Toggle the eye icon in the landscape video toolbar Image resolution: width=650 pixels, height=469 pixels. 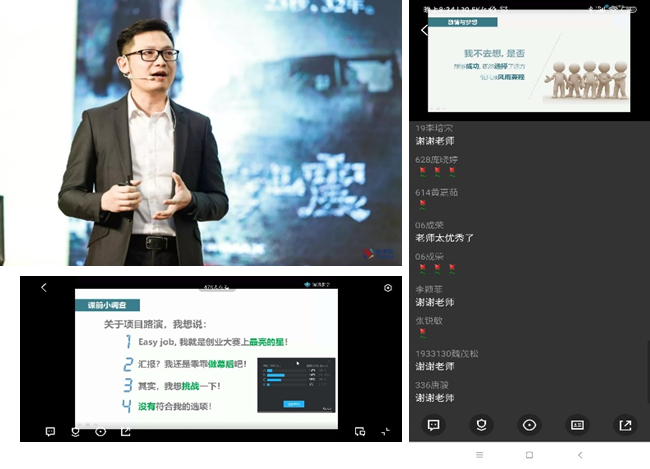tap(100, 431)
